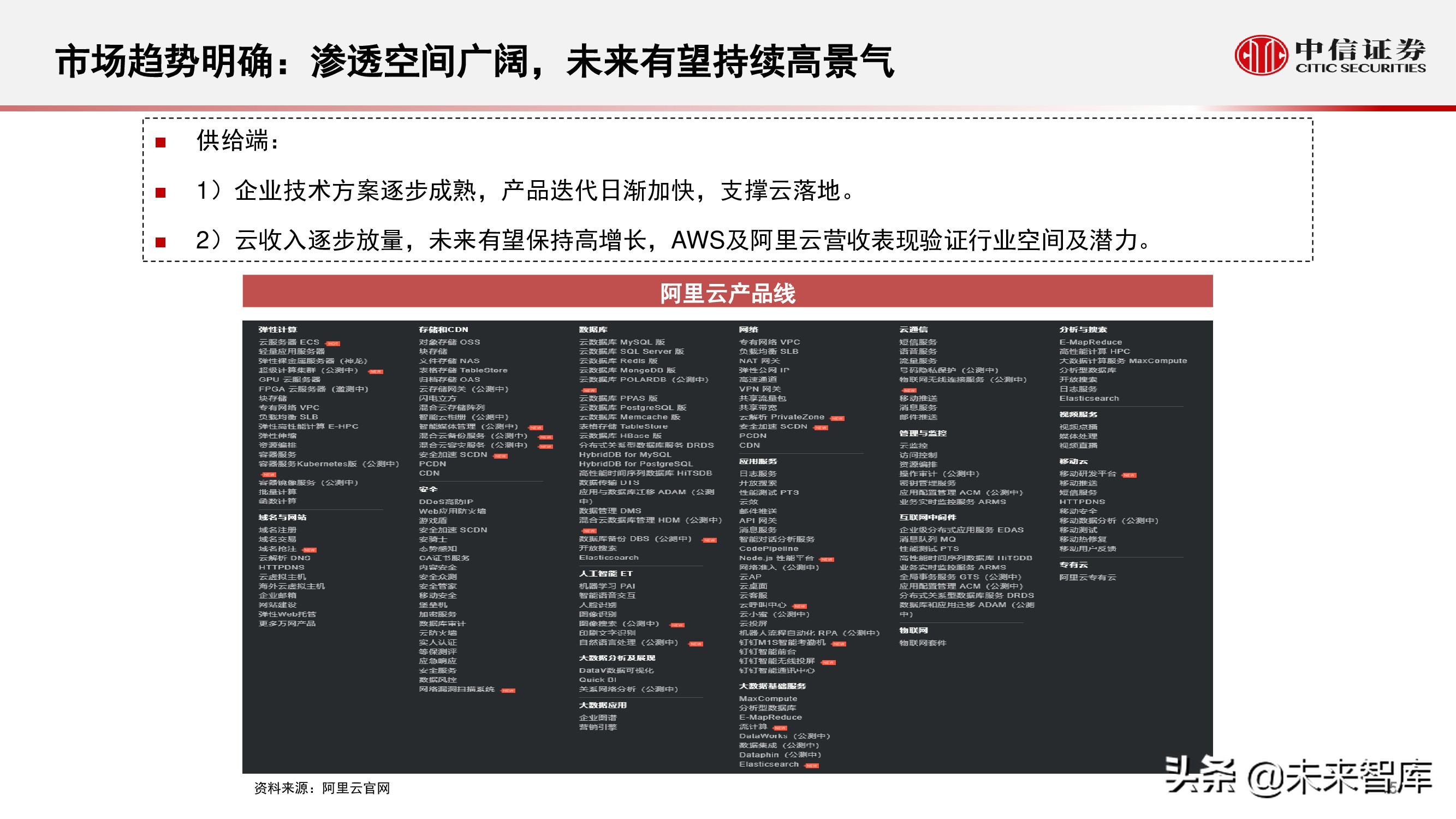The height and width of the screenshot is (819, 1456).
Task: Click the 云服务器 ECS link
Action: pyautogui.click(x=289, y=342)
